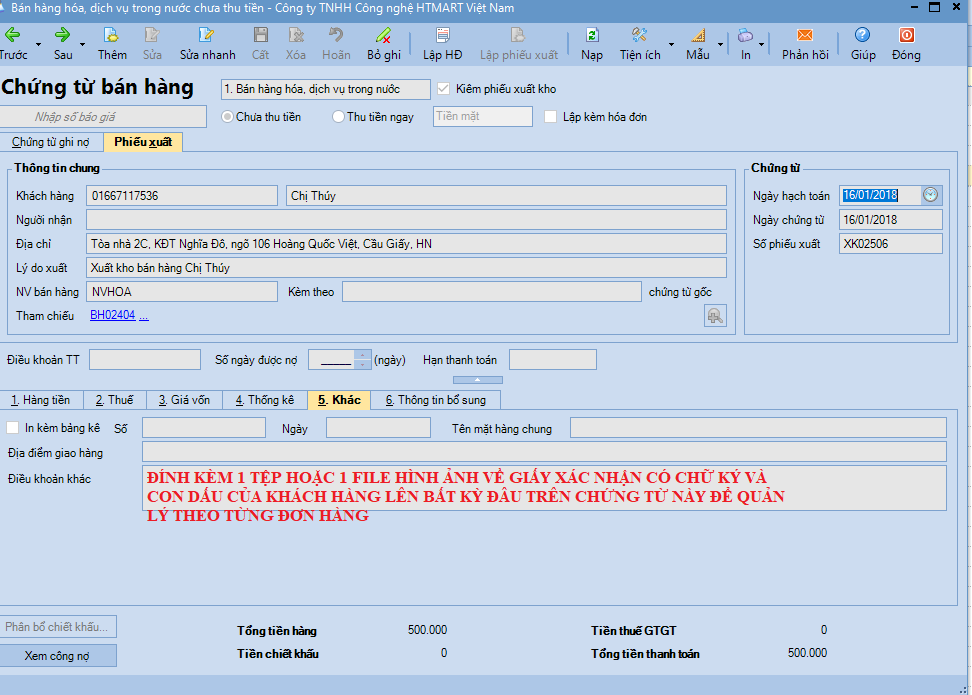Open the BH02404 reference link
972x695 pixels.
(x=112, y=316)
